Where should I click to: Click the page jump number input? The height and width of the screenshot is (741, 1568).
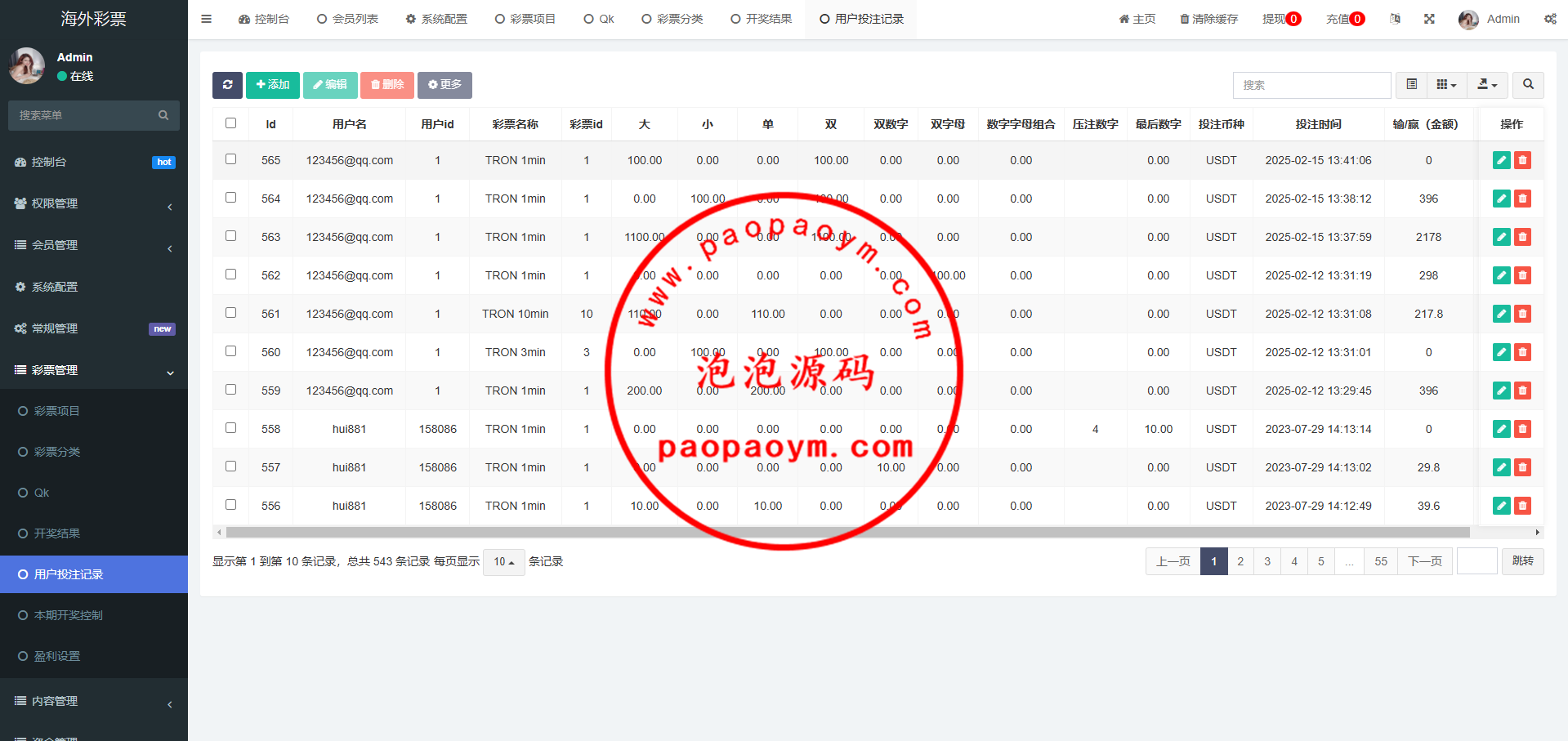(1476, 561)
